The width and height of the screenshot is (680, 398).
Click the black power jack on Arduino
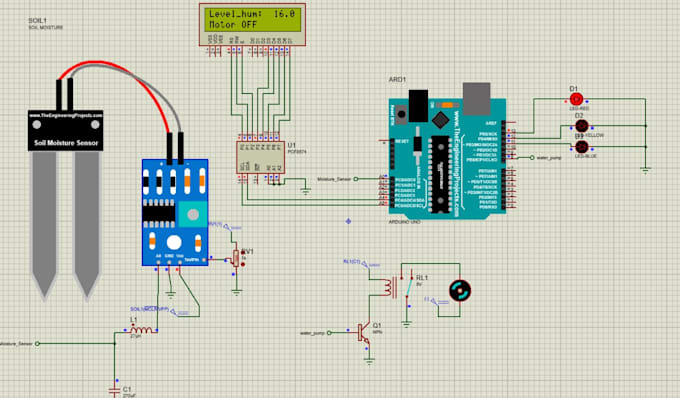pos(418,106)
